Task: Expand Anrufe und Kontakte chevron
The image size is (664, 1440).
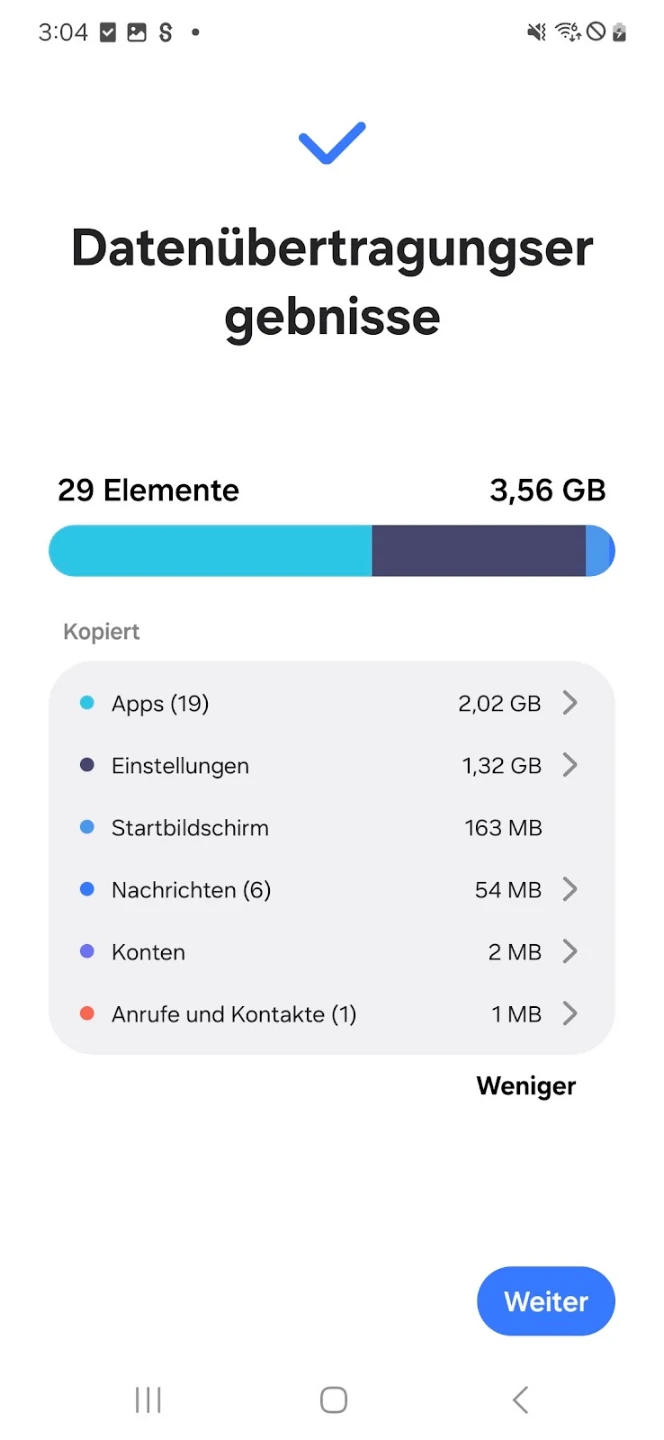Action: (x=570, y=1014)
